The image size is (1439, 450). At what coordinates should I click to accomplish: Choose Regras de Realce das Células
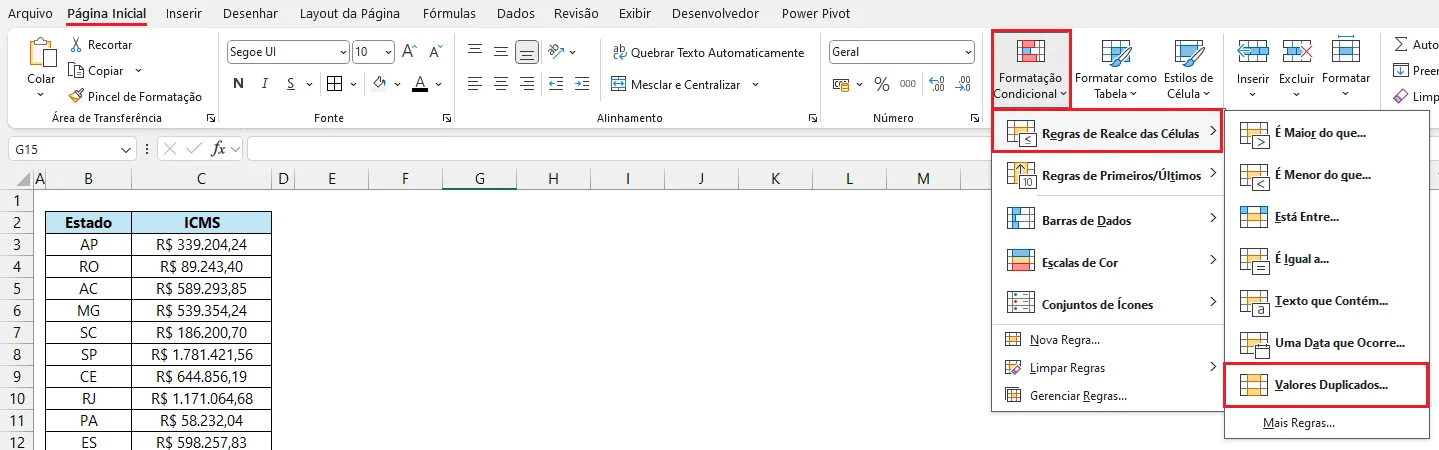point(1108,132)
